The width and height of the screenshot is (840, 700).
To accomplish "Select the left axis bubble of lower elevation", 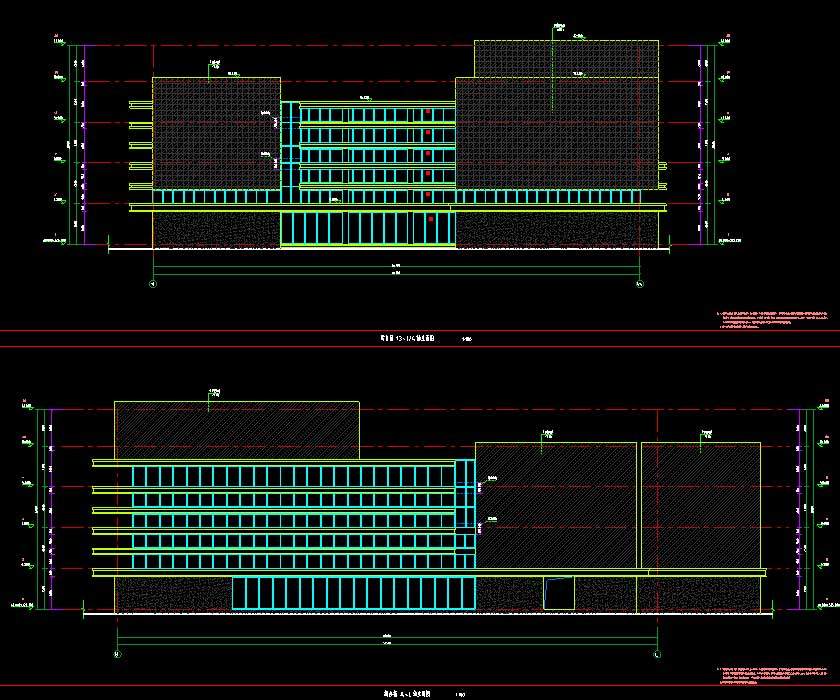I will coord(117,654).
